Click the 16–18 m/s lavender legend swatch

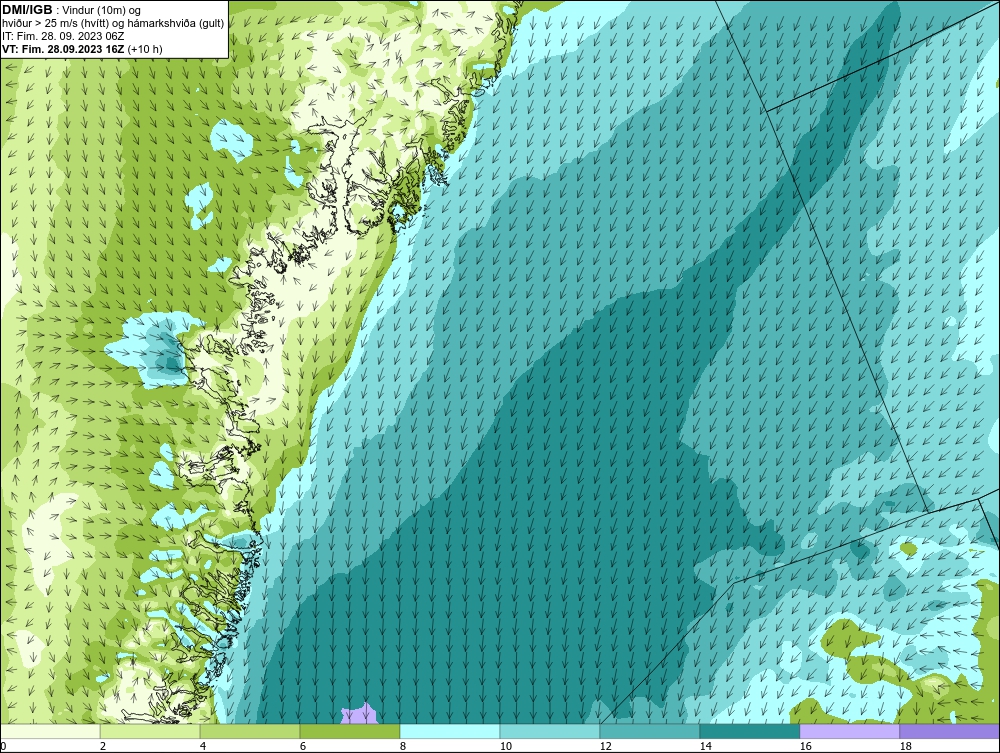click(x=849, y=731)
